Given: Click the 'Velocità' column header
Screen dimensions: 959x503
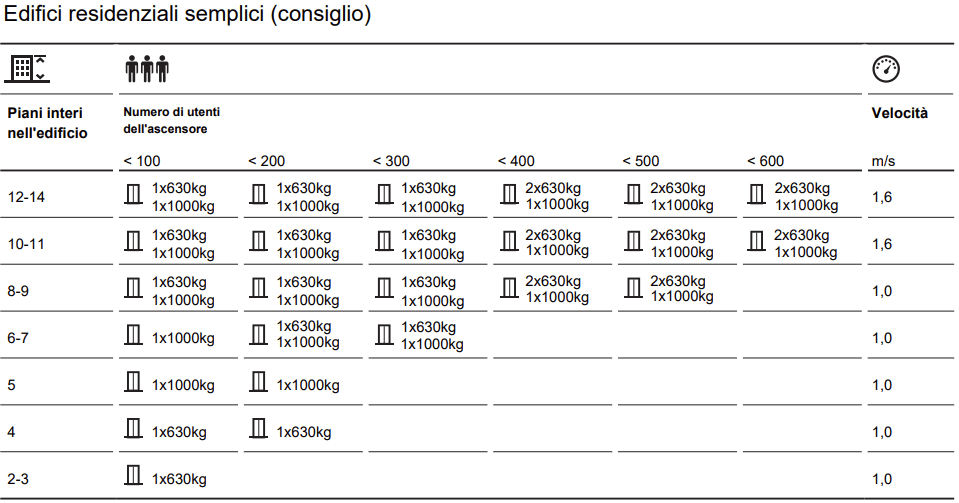Looking at the screenshot, I should click(900, 113).
